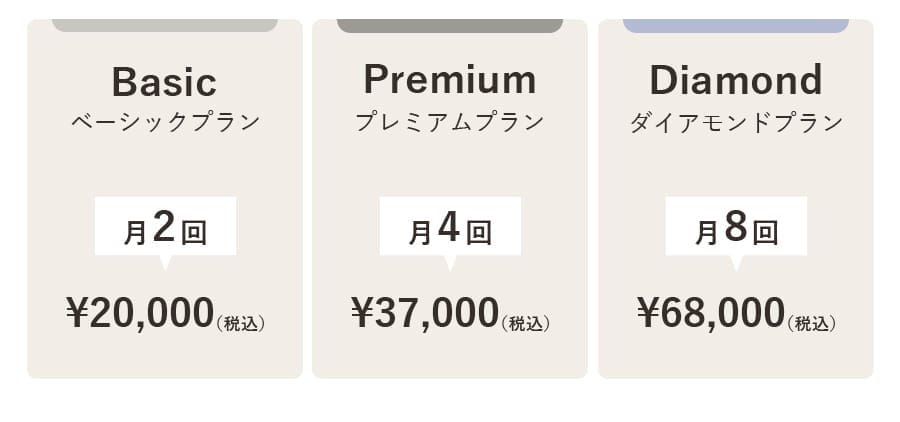Select the ダイアモンドプラン subtitle text

[x=736, y=123]
